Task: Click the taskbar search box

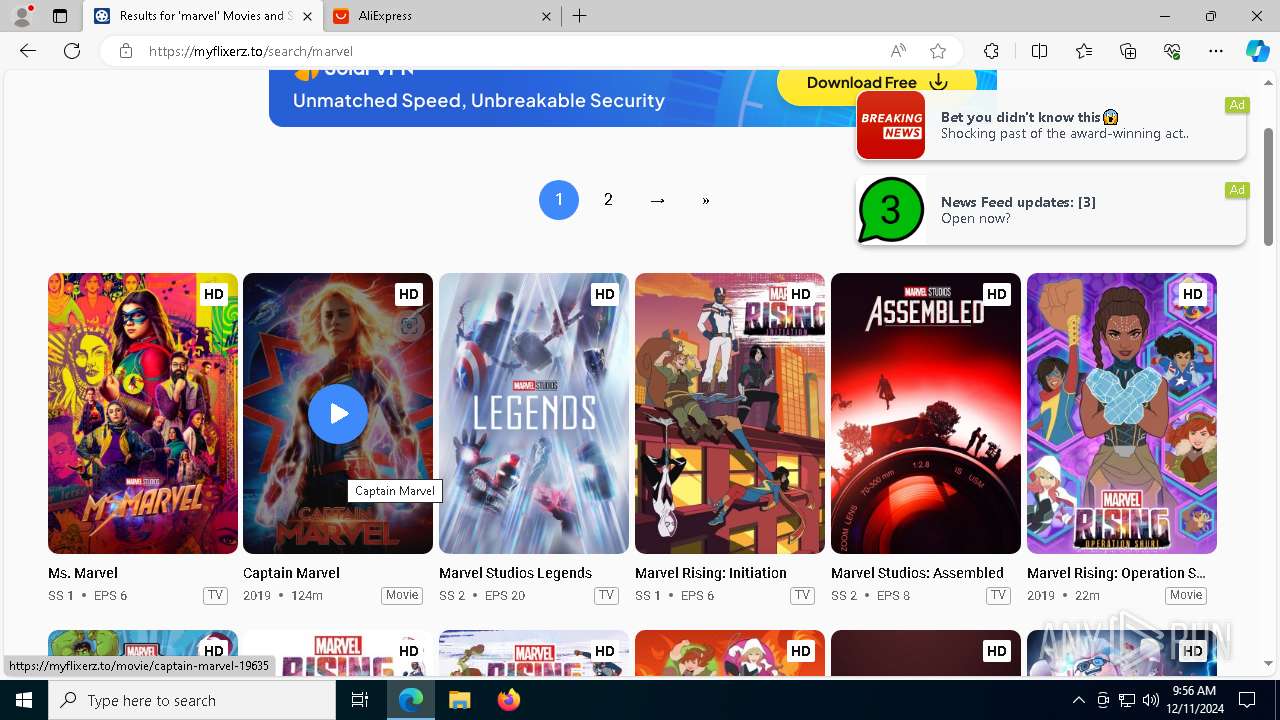Action: pyautogui.click(x=192, y=700)
